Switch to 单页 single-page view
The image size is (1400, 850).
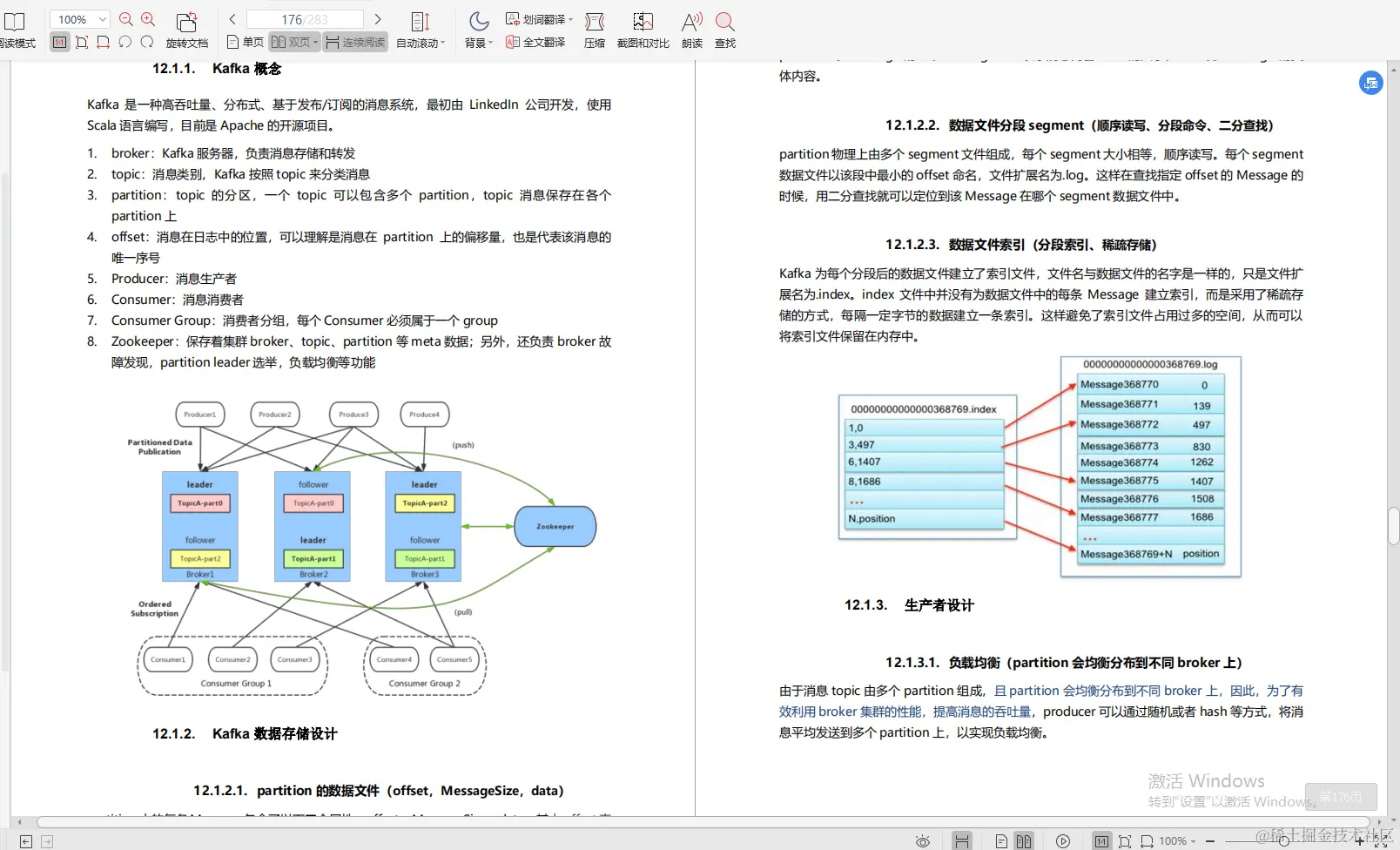[252, 41]
